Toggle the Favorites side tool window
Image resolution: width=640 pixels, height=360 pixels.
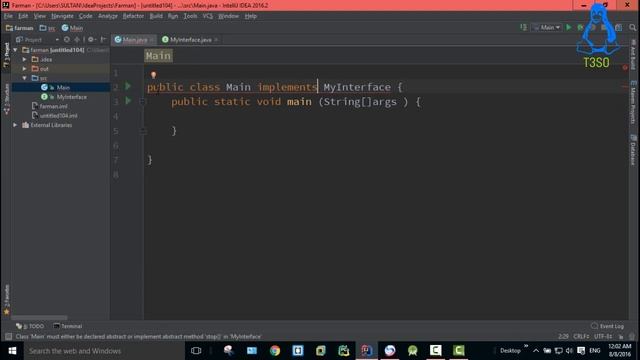(x=6, y=300)
